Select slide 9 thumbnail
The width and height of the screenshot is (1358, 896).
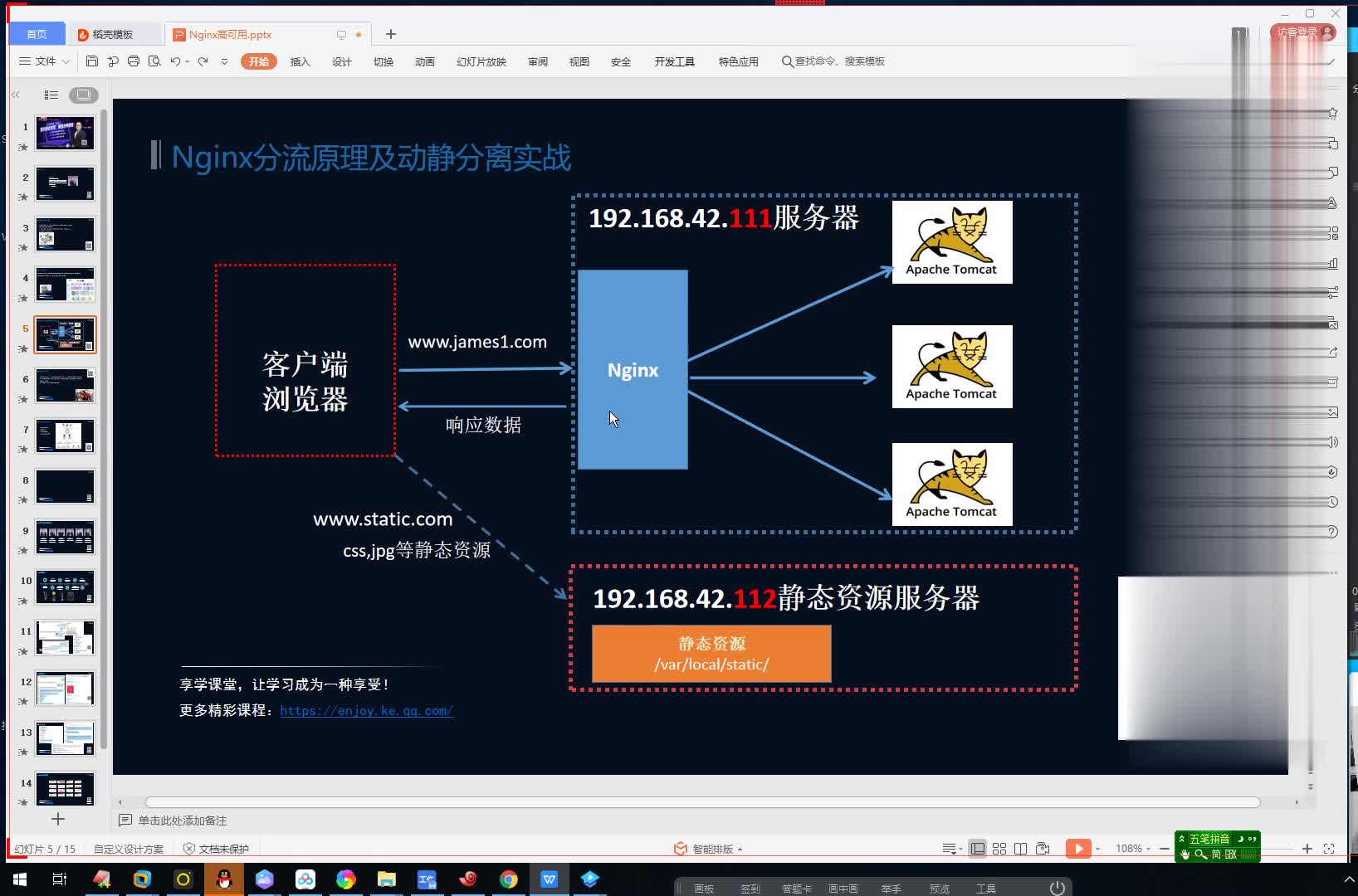(65, 537)
